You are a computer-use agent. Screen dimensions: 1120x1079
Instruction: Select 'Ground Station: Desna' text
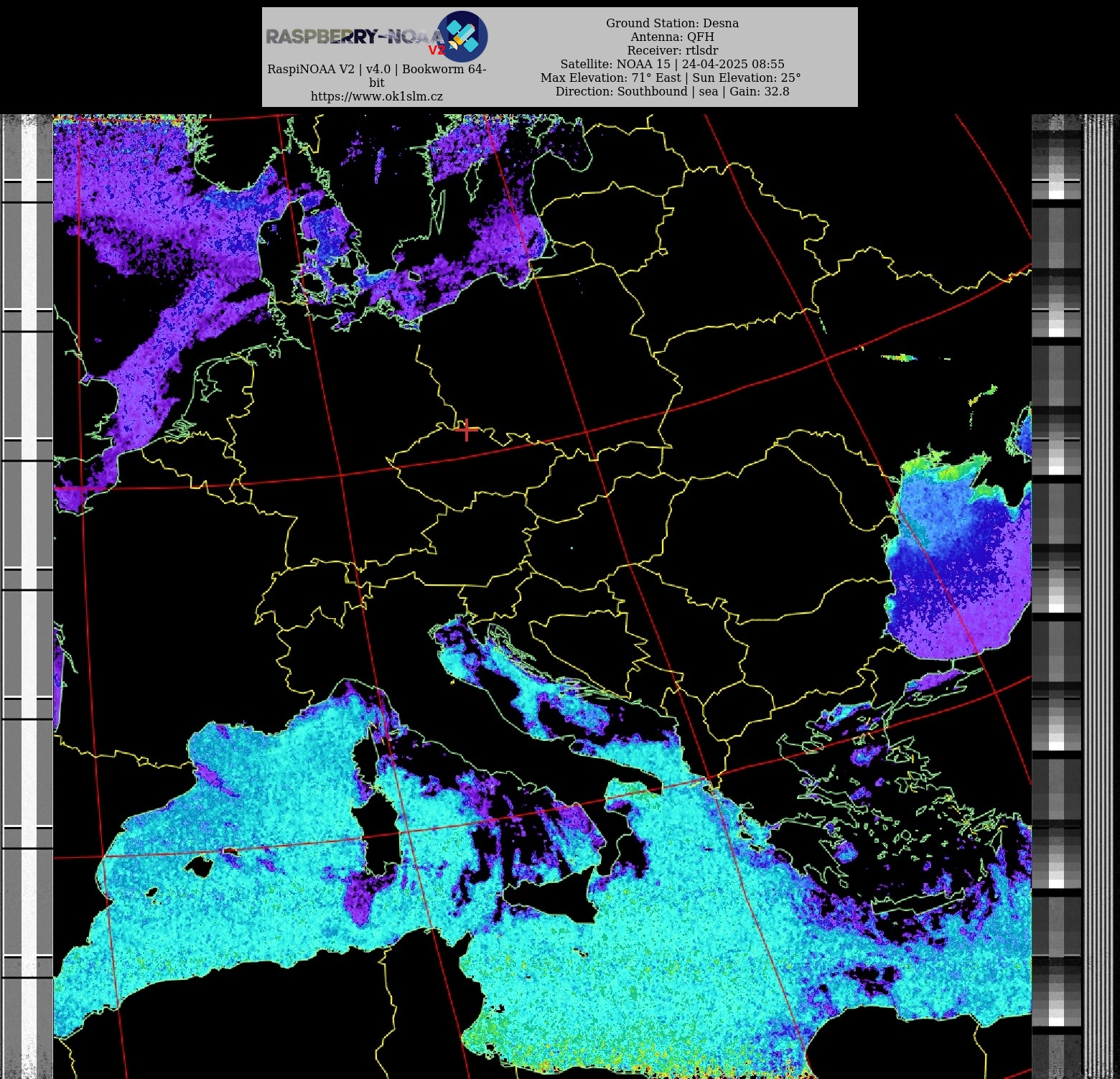click(672, 23)
